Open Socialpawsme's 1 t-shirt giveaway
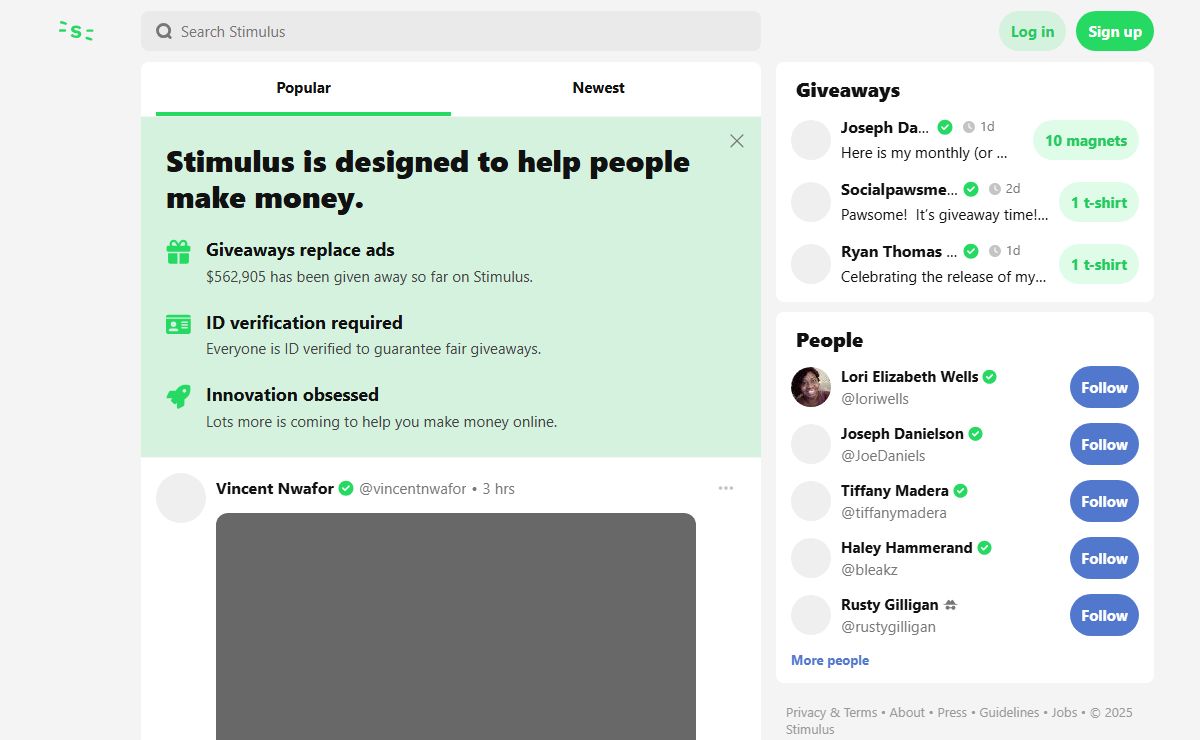The image size is (1200, 740). [1099, 203]
